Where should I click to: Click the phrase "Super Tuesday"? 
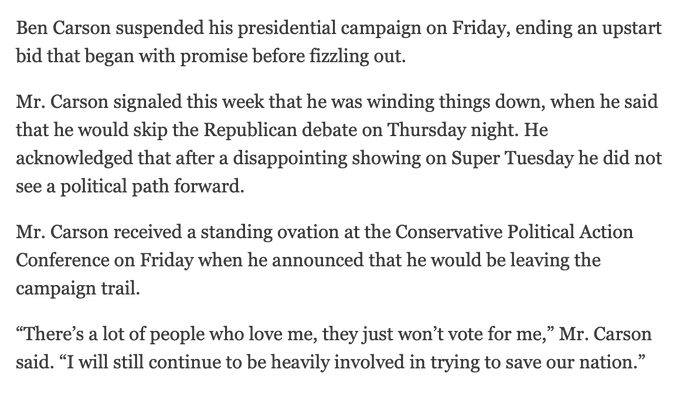click(512, 159)
